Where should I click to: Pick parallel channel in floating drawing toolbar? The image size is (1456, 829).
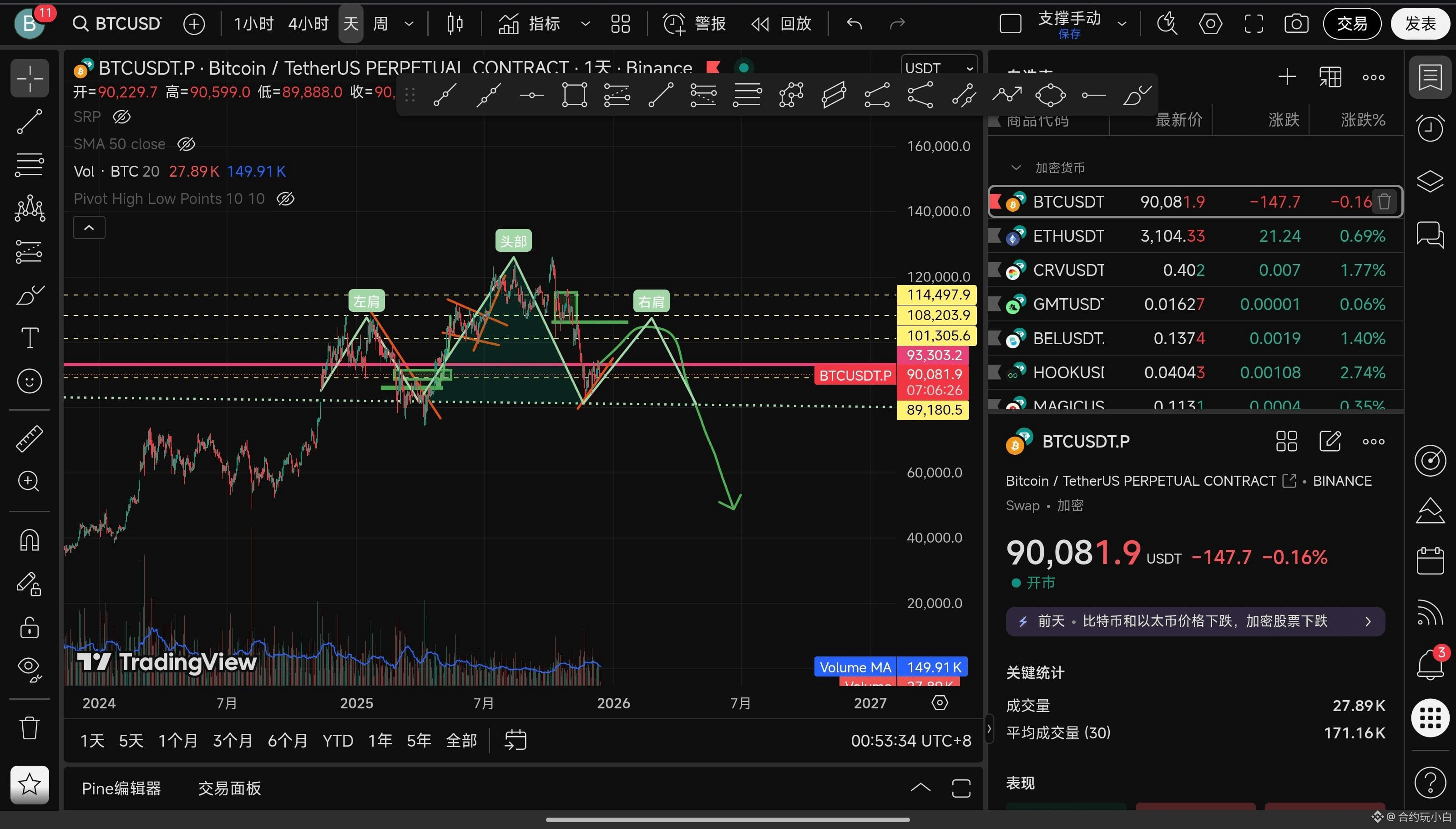(834, 95)
